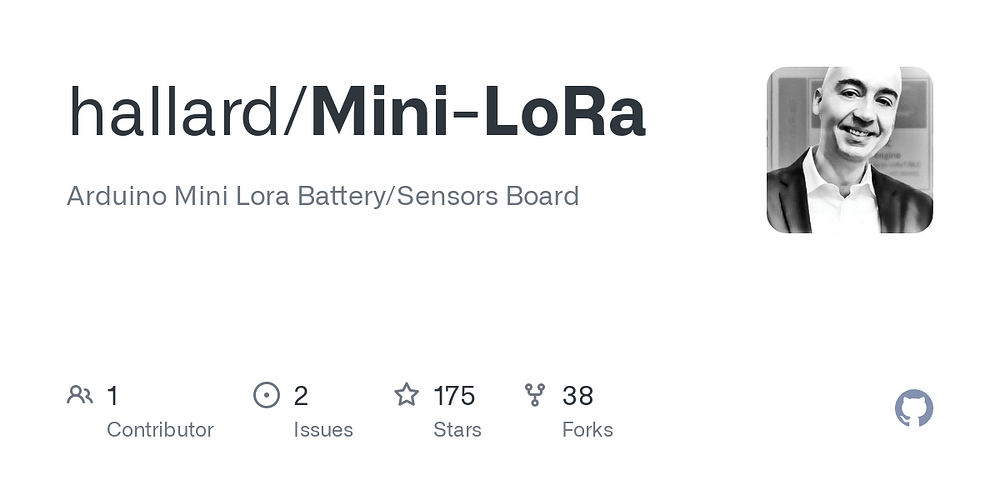Select the Contributor label
Image resolution: width=1000 pixels, height=500 pixels.
(160, 430)
